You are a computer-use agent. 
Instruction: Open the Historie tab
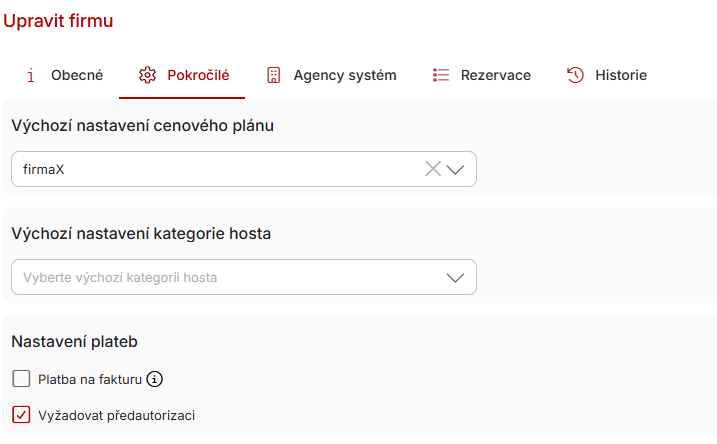click(620, 75)
